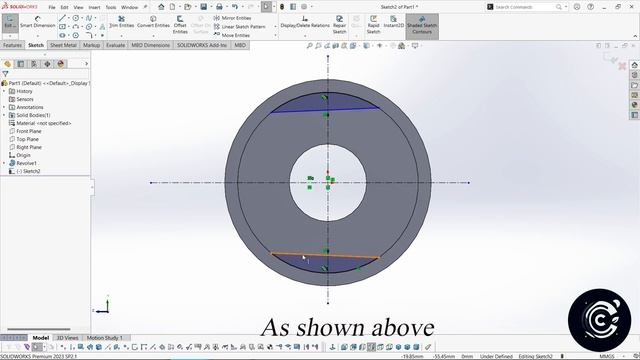Open the View menu
The width and height of the screenshot is (640, 360).
78,7
